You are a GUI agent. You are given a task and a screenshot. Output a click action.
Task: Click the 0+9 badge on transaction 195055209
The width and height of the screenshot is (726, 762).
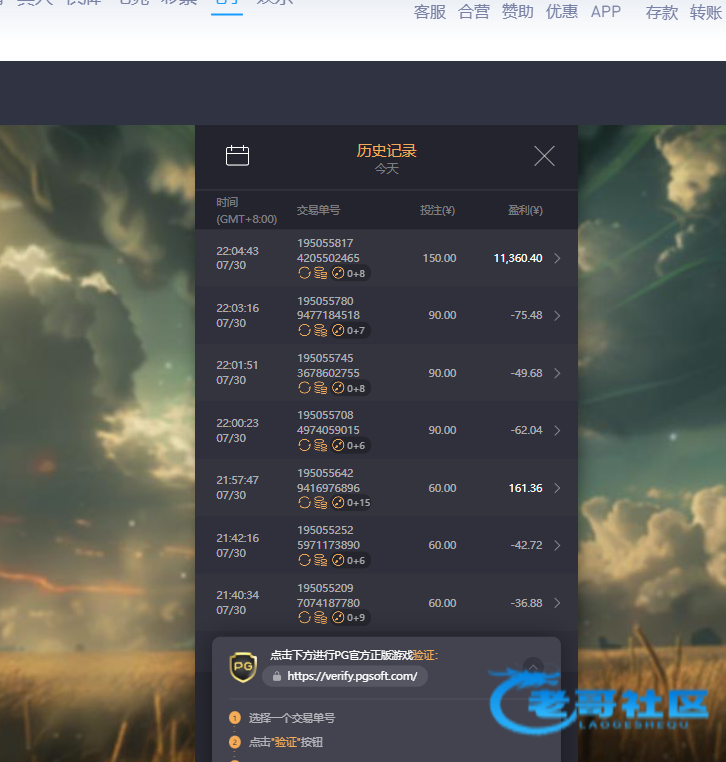350,618
